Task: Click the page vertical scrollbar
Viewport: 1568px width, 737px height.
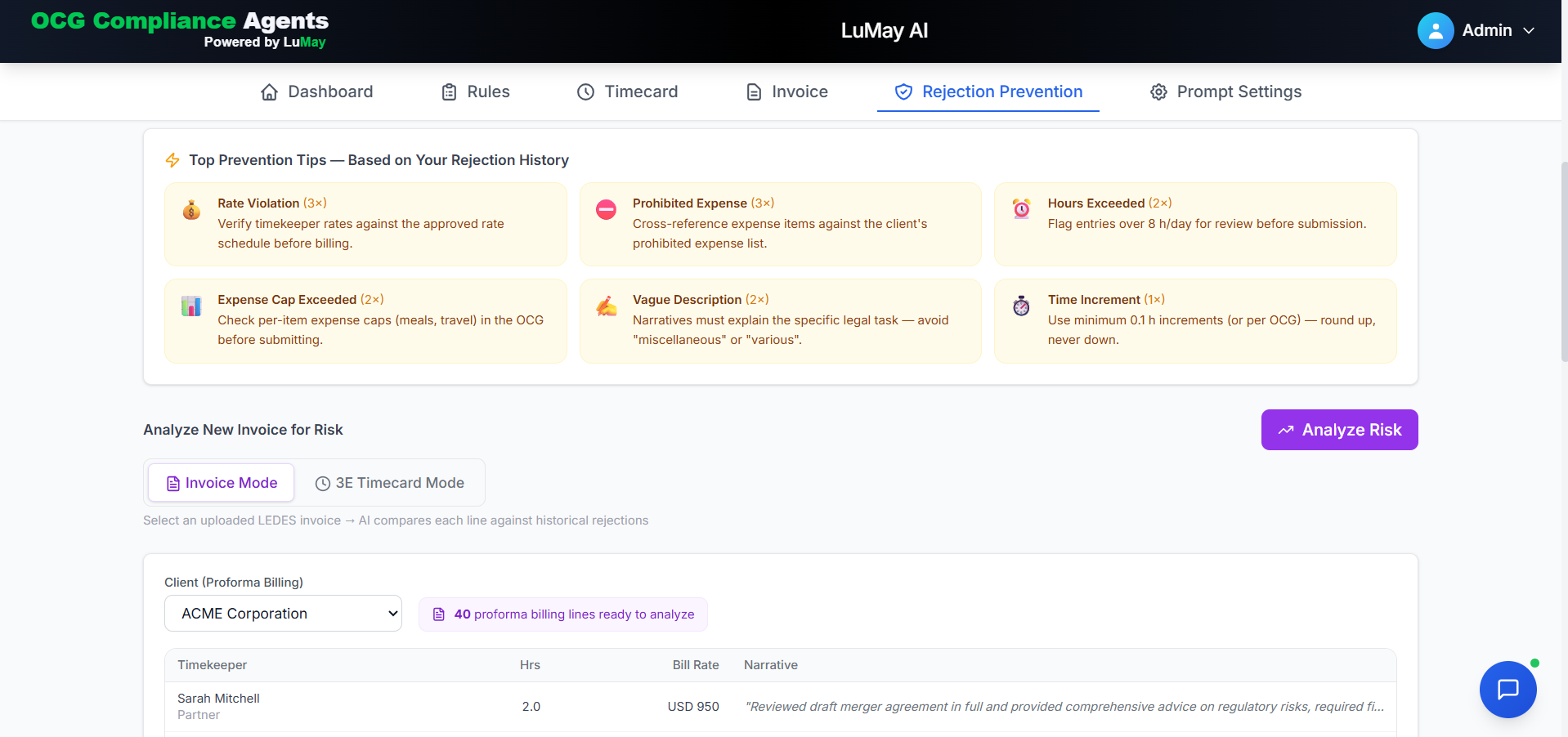Action: [x=1564, y=261]
